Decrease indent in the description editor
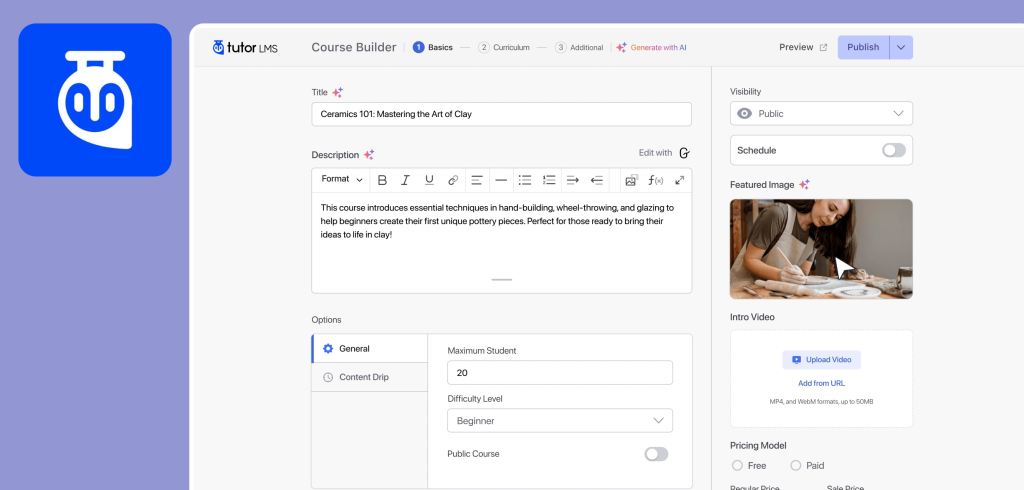Screen dimensions: 1024x490 596,180
